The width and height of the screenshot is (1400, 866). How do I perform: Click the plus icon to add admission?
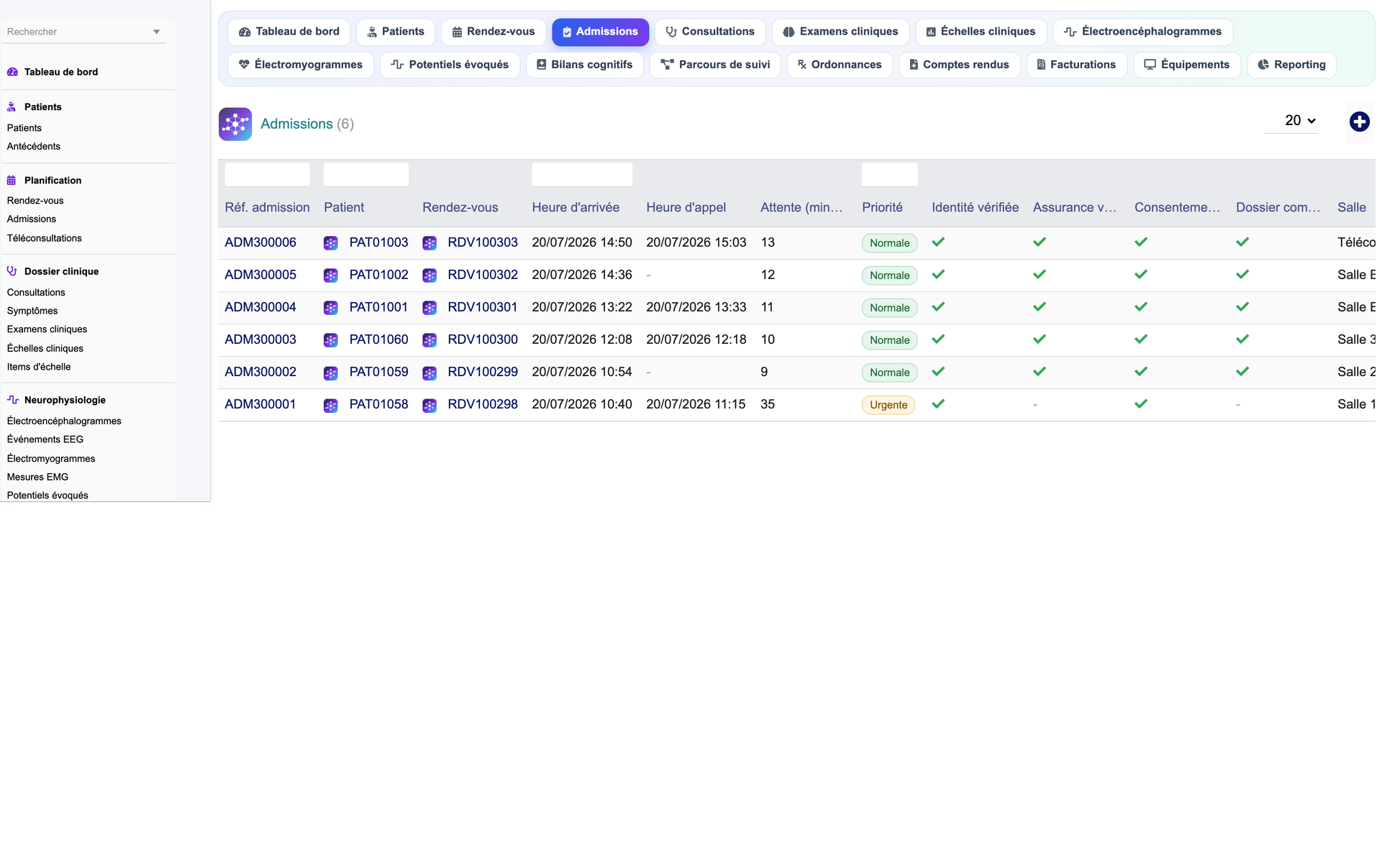1359,122
